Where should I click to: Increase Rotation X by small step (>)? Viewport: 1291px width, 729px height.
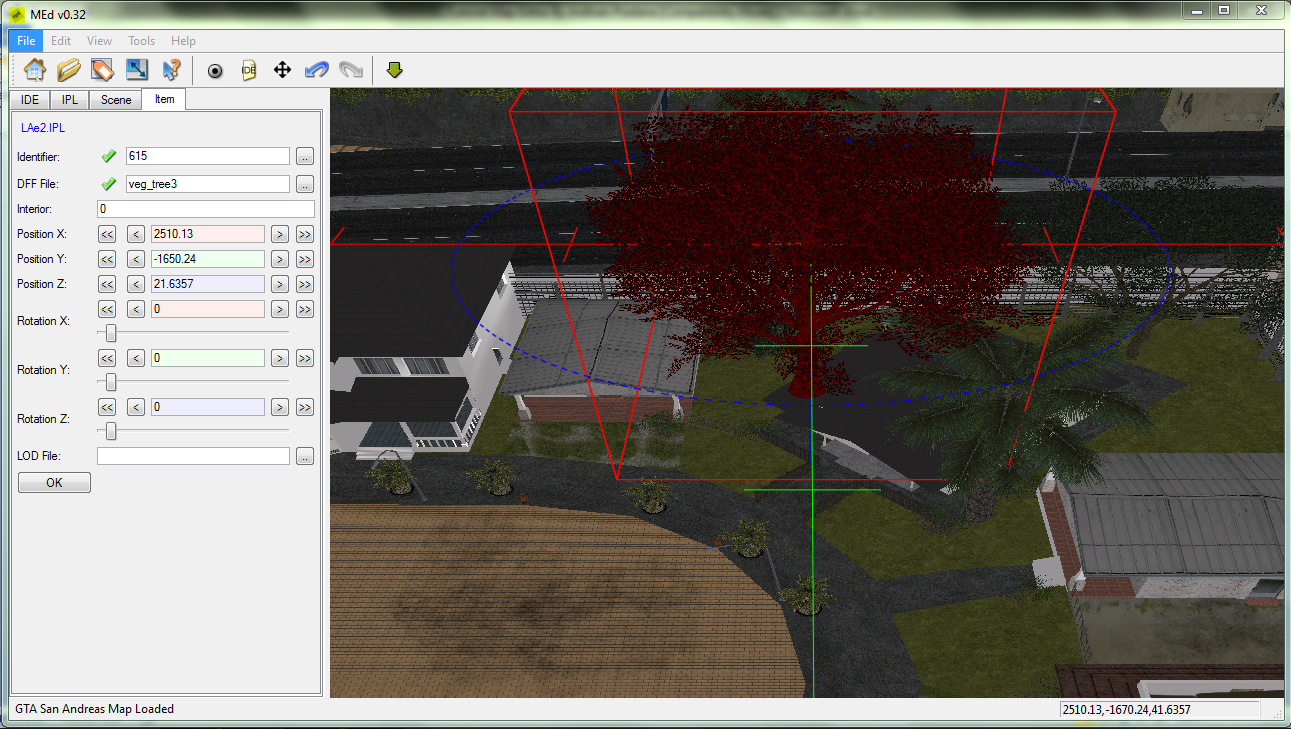click(280, 309)
